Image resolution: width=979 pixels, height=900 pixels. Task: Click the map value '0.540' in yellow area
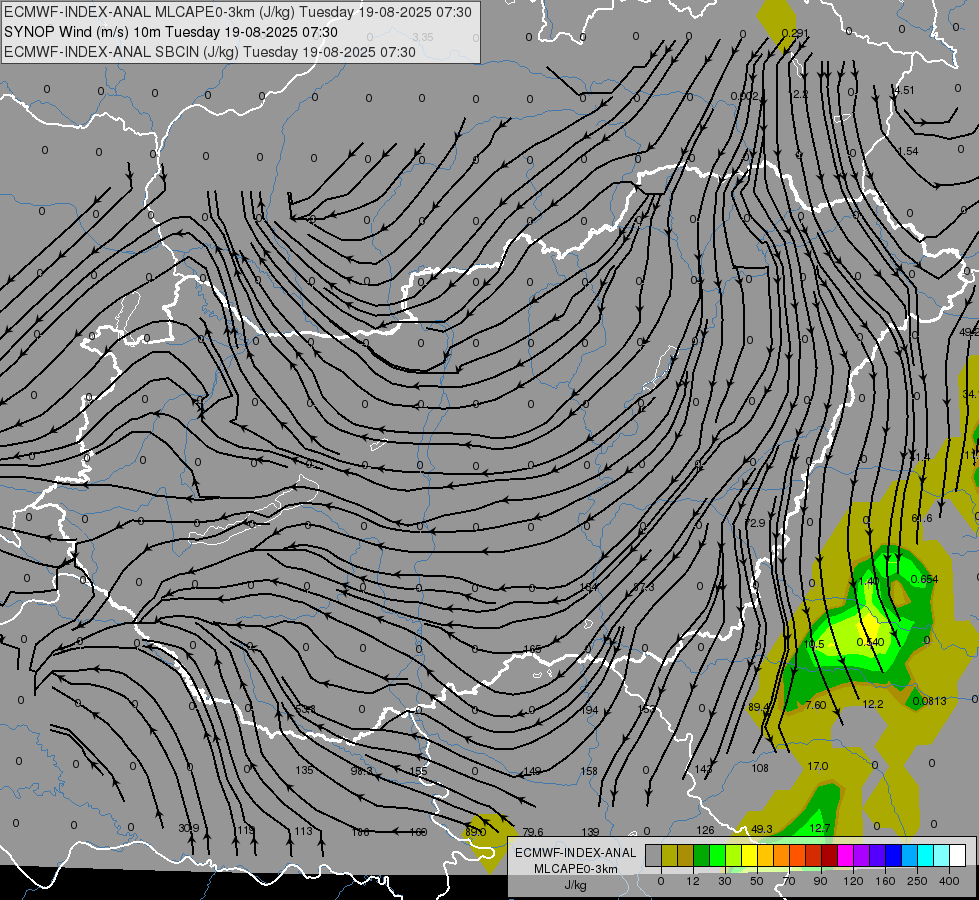(x=870, y=642)
